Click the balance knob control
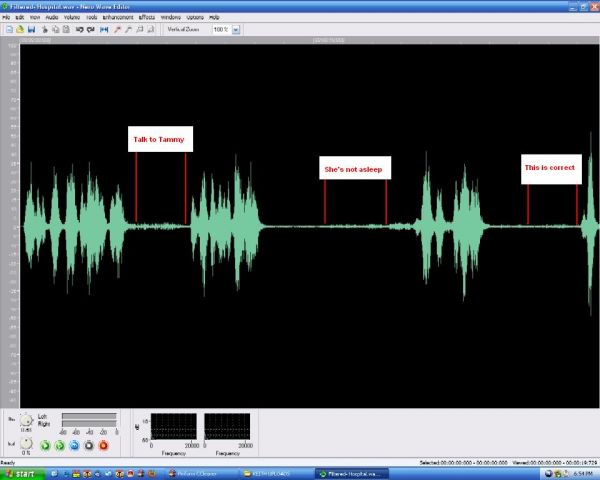Image resolution: width=600 pixels, height=480 pixels. pyautogui.click(x=26, y=420)
